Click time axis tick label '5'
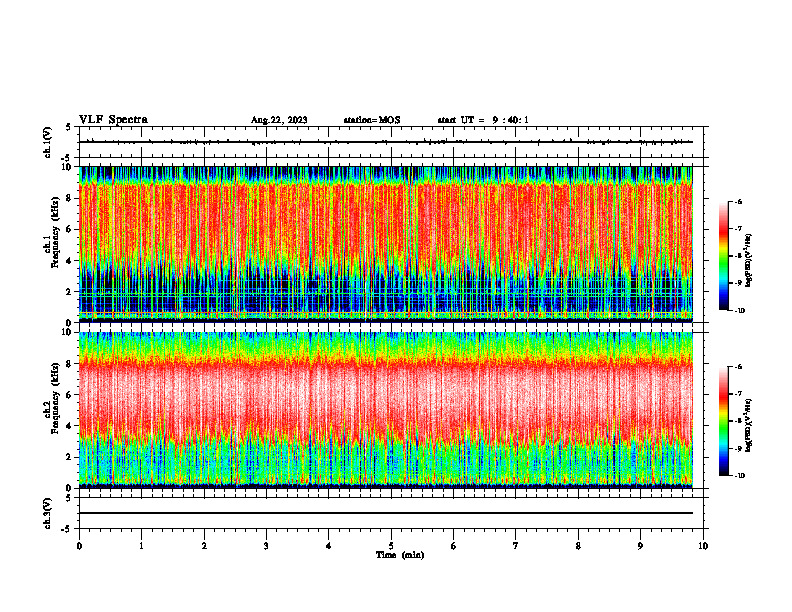The image size is (792, 612). coord(391,546)
